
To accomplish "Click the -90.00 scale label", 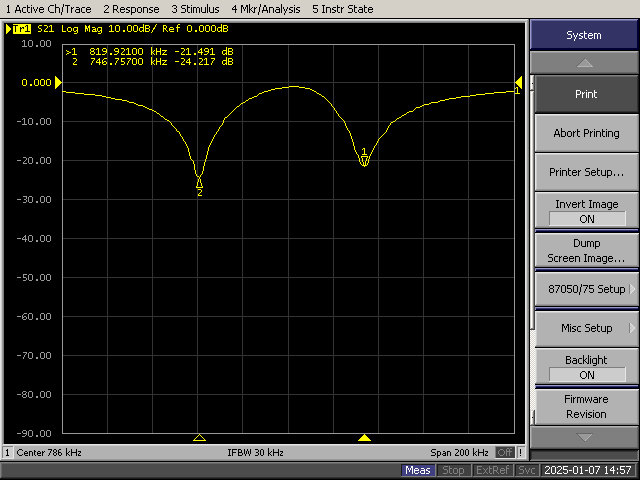I will [34, 433].
